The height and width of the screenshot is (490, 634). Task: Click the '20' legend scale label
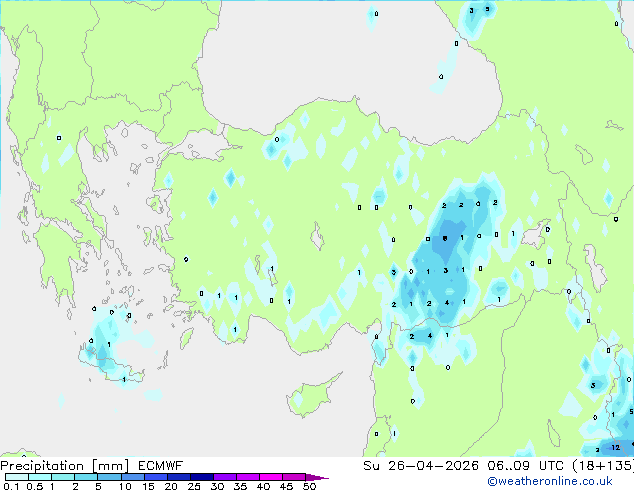(171, 486)
